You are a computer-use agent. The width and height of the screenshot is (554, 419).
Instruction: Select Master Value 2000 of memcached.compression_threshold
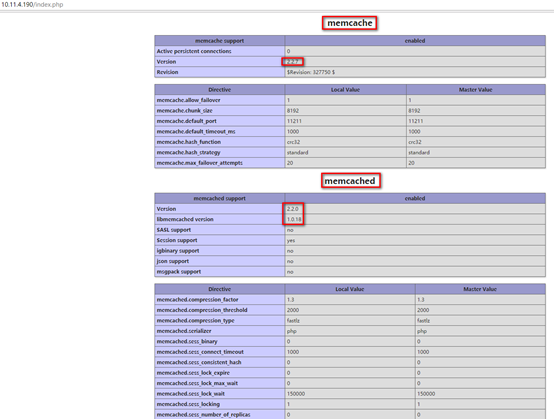(423, 310)
